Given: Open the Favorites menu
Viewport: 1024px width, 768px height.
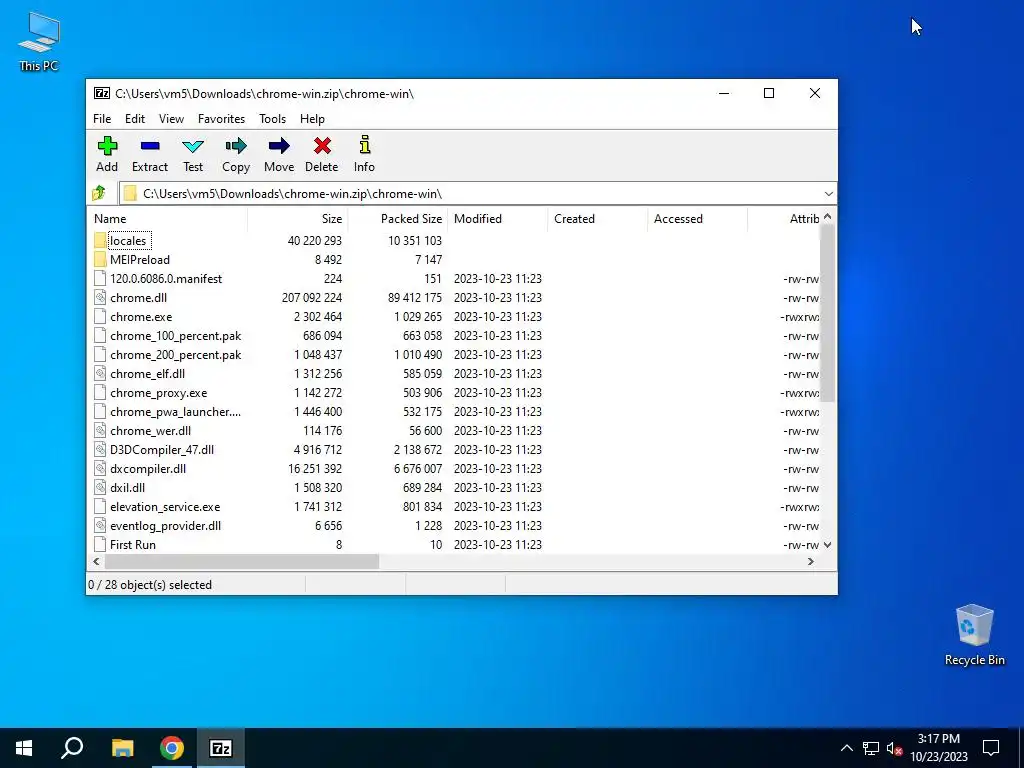Looking at the screenshot, I should [x=221, y=119].
